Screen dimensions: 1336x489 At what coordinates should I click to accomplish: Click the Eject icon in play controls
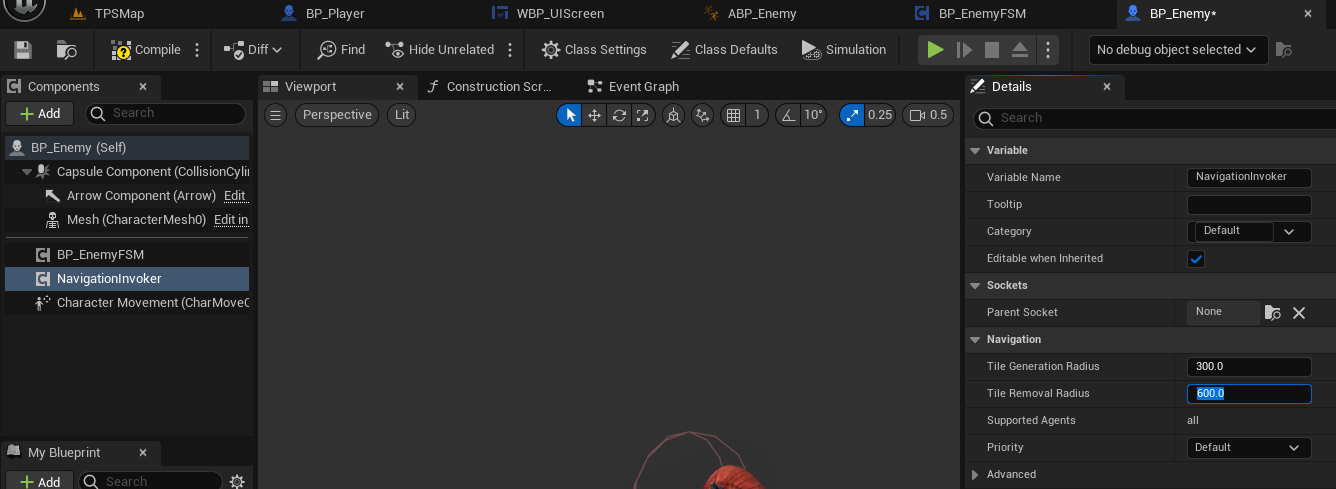pos(1020,50)
